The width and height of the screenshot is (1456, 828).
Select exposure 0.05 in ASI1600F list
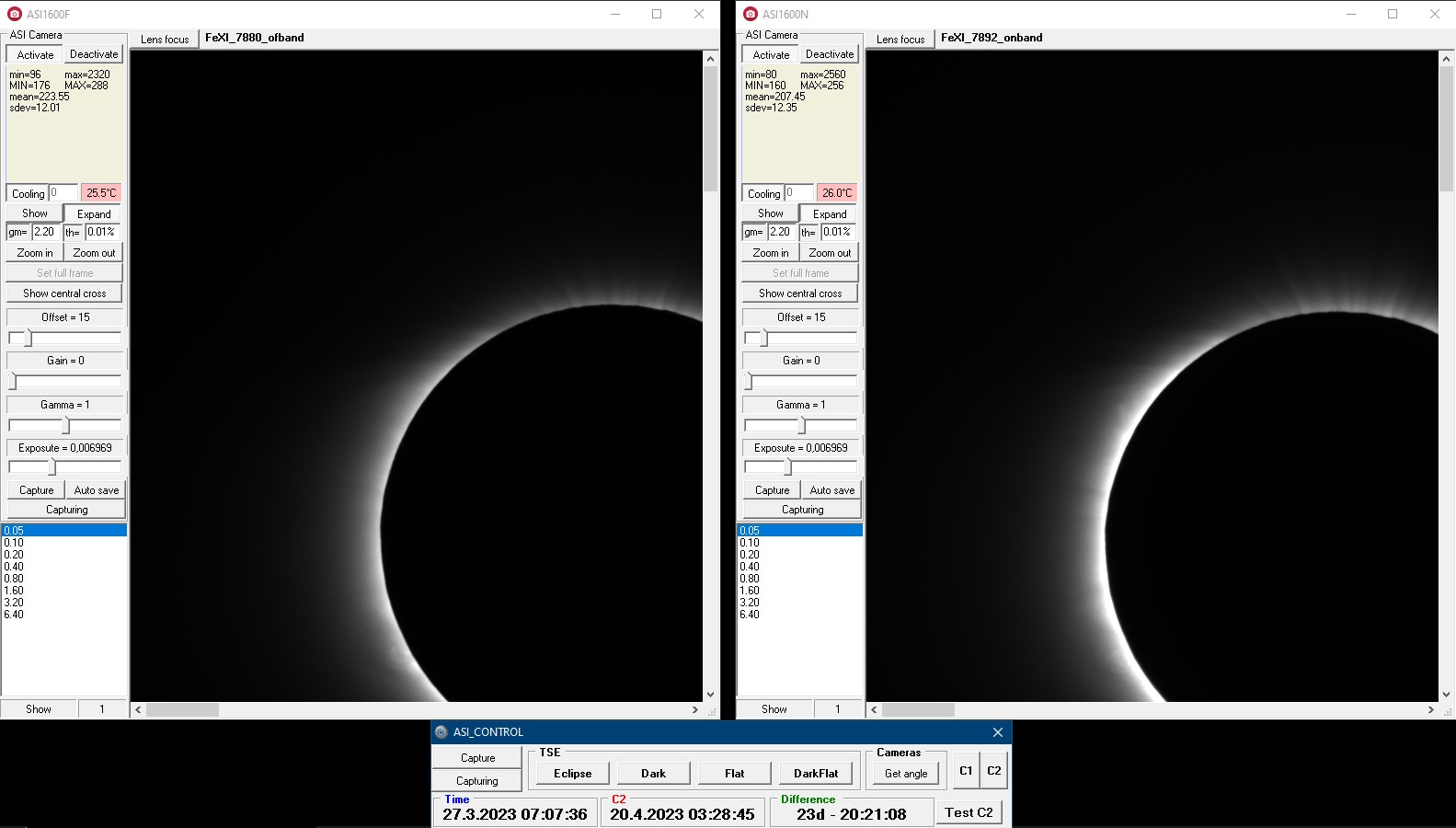click(63, 531)
